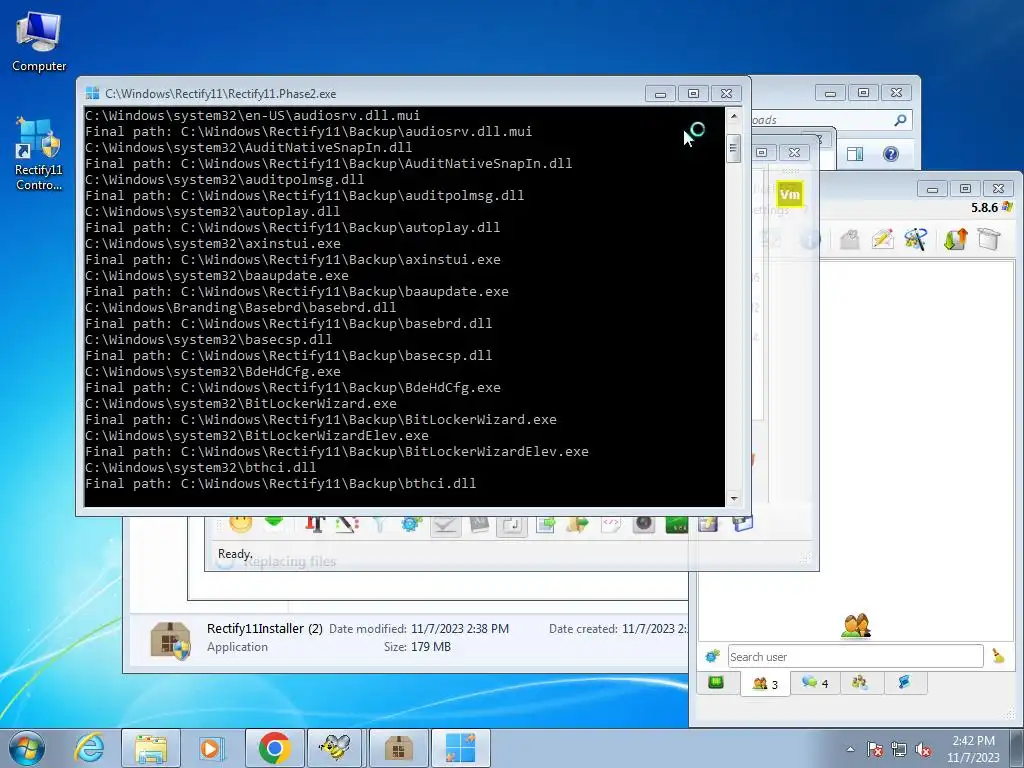The image size is (1024, 768).
Task: Click 'Size: 179 MB' in details pane
Action: 417,647
